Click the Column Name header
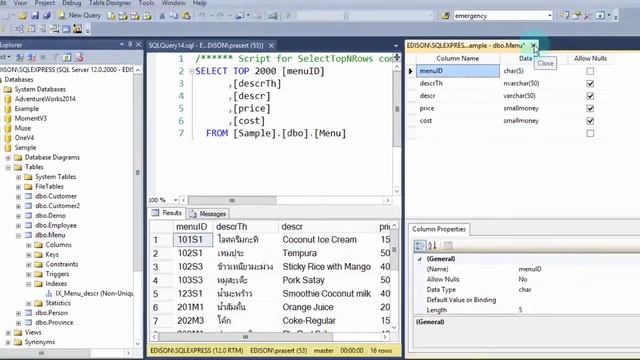The width and height of the screenshot is (640, 360). point(457,58)
